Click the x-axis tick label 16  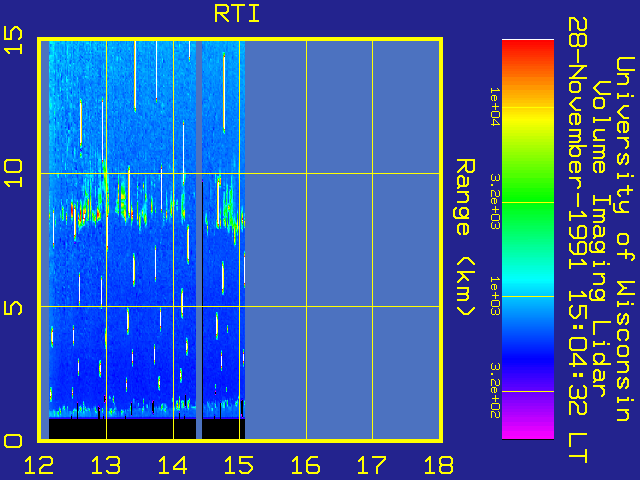(x=305, y=465)
